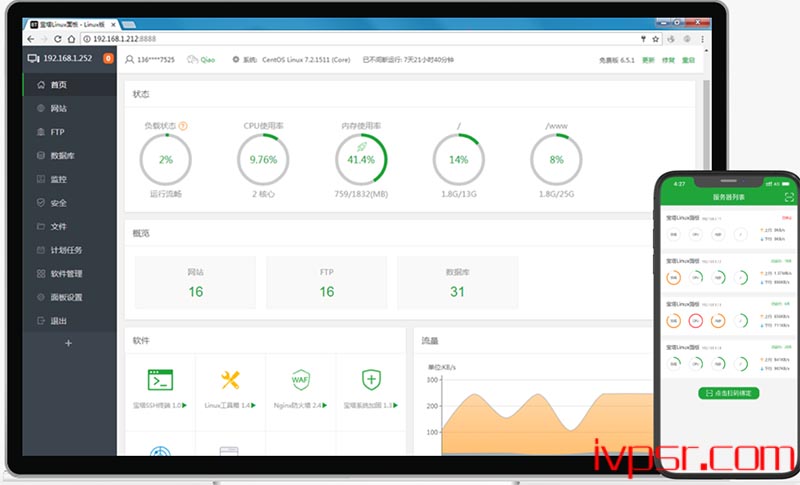This screenshot has height=485, width=800.
Task: Open the Nginx防火墙 WAF shield icon
Action: coord(301,380)
